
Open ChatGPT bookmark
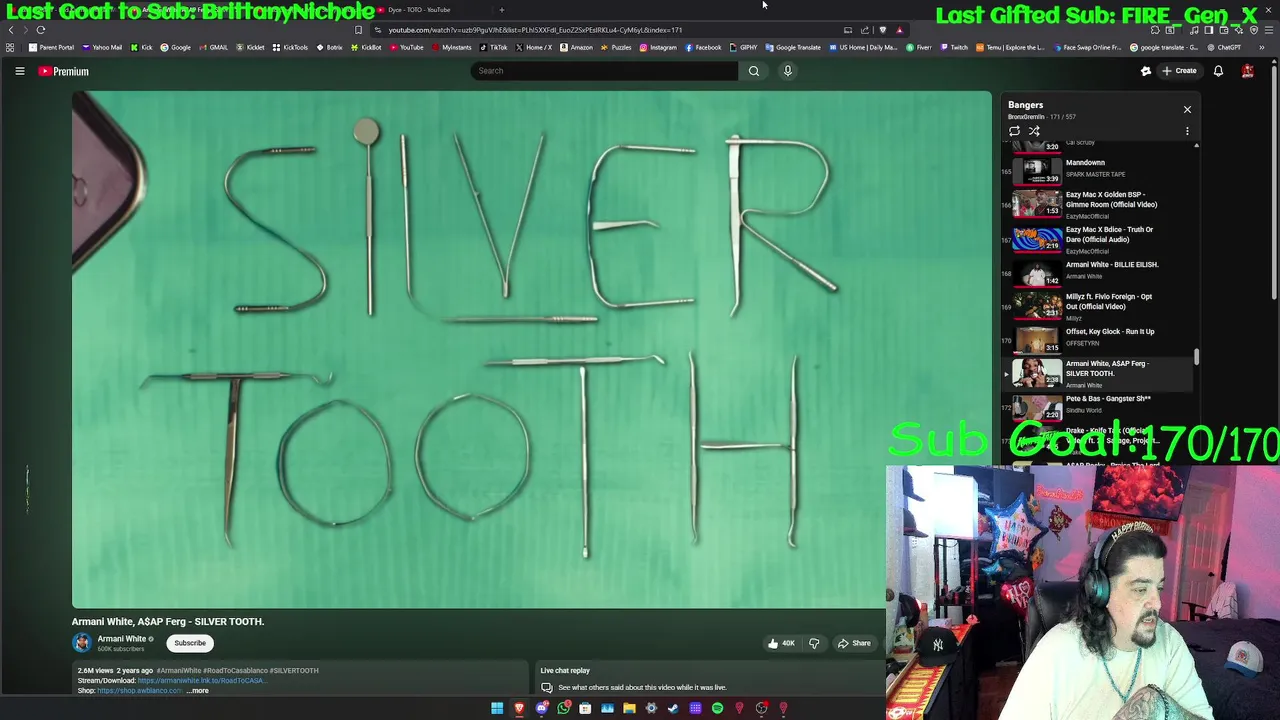pyautogui.click(x=1223, y=47)
